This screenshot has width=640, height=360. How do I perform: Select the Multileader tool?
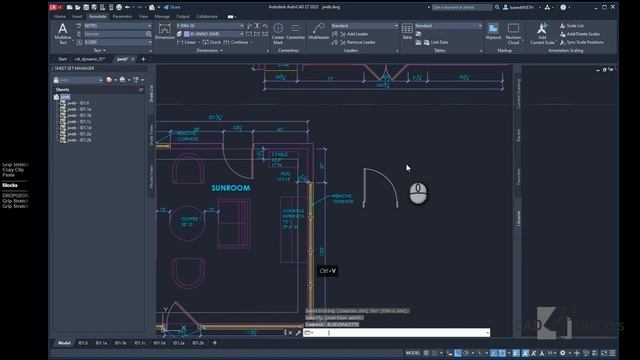pyautogui.click(x=318, y=31)
